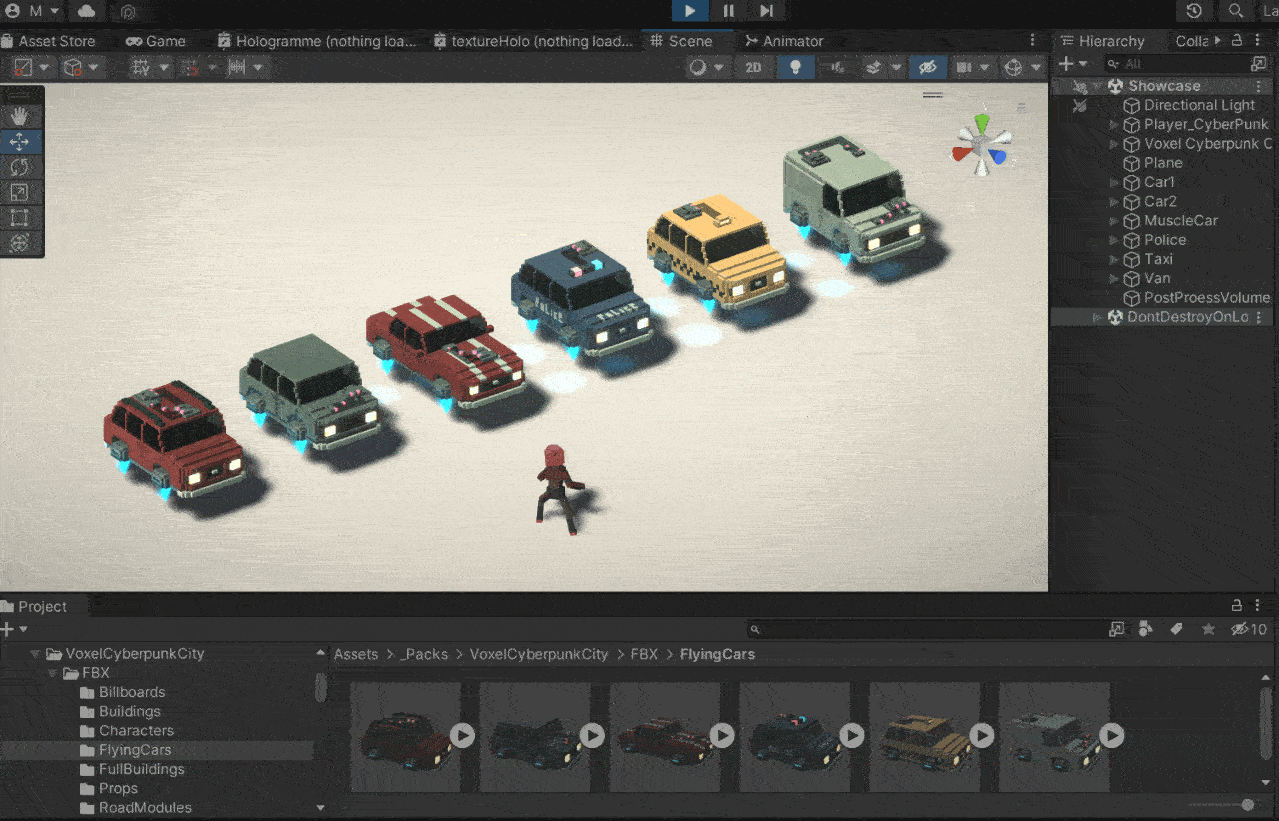Click the VoxelCyberpunkCity breadcrumb link
The height and width of the screenshot is (821, 1279).
(538, 654)
